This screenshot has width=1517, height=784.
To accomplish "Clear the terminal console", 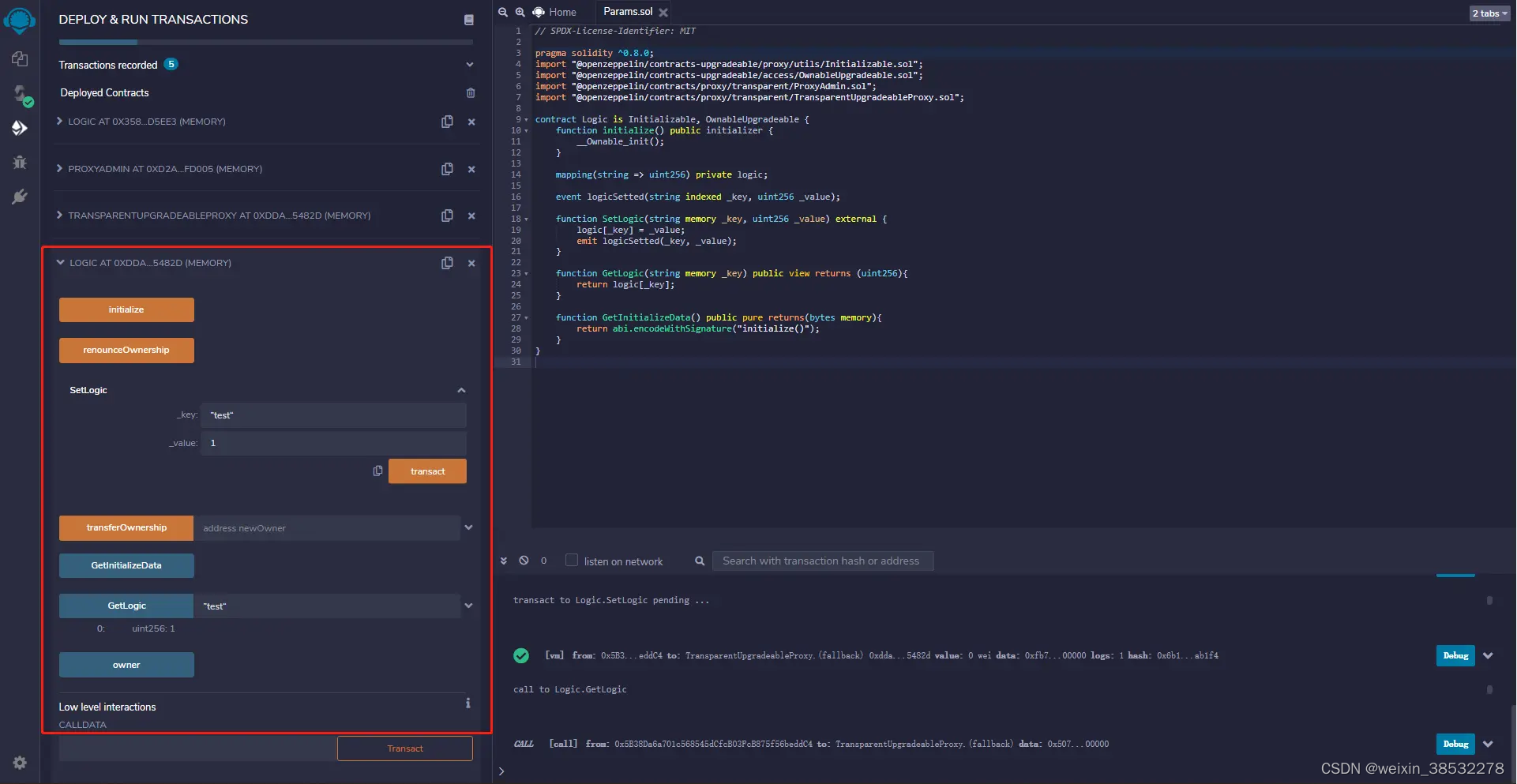I will coord(524,561).
